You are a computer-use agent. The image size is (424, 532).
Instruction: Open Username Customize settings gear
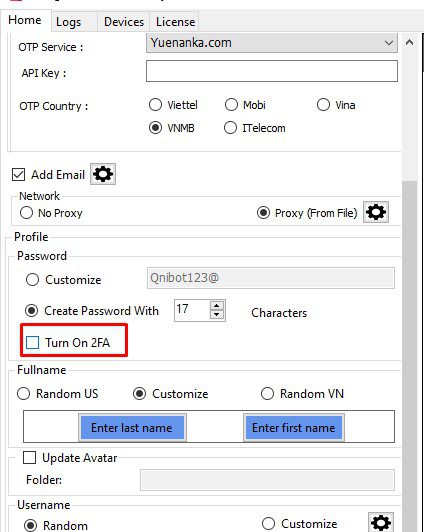(381, 523)
